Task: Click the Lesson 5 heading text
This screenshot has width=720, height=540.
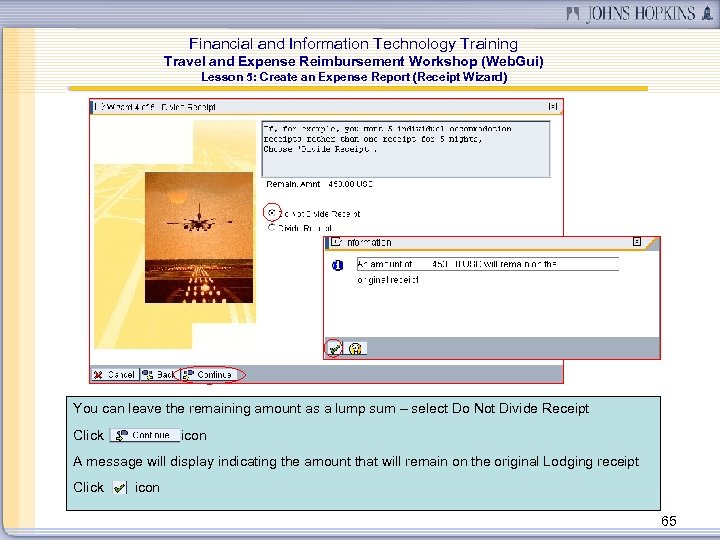Action: [x=354, y=77]
